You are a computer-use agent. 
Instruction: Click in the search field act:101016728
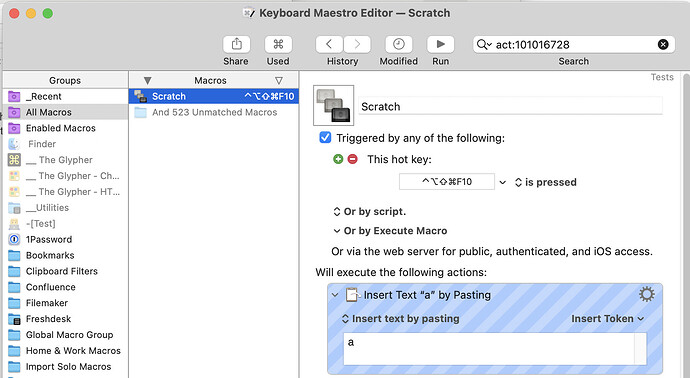pyautogui.click(x=574, y=44)
